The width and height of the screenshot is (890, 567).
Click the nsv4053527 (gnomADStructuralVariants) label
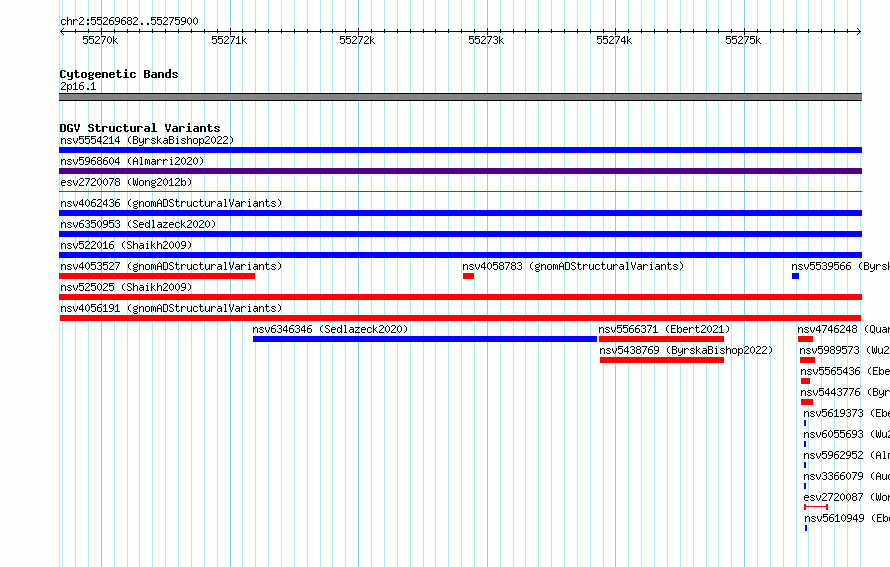tap(171, 266)
